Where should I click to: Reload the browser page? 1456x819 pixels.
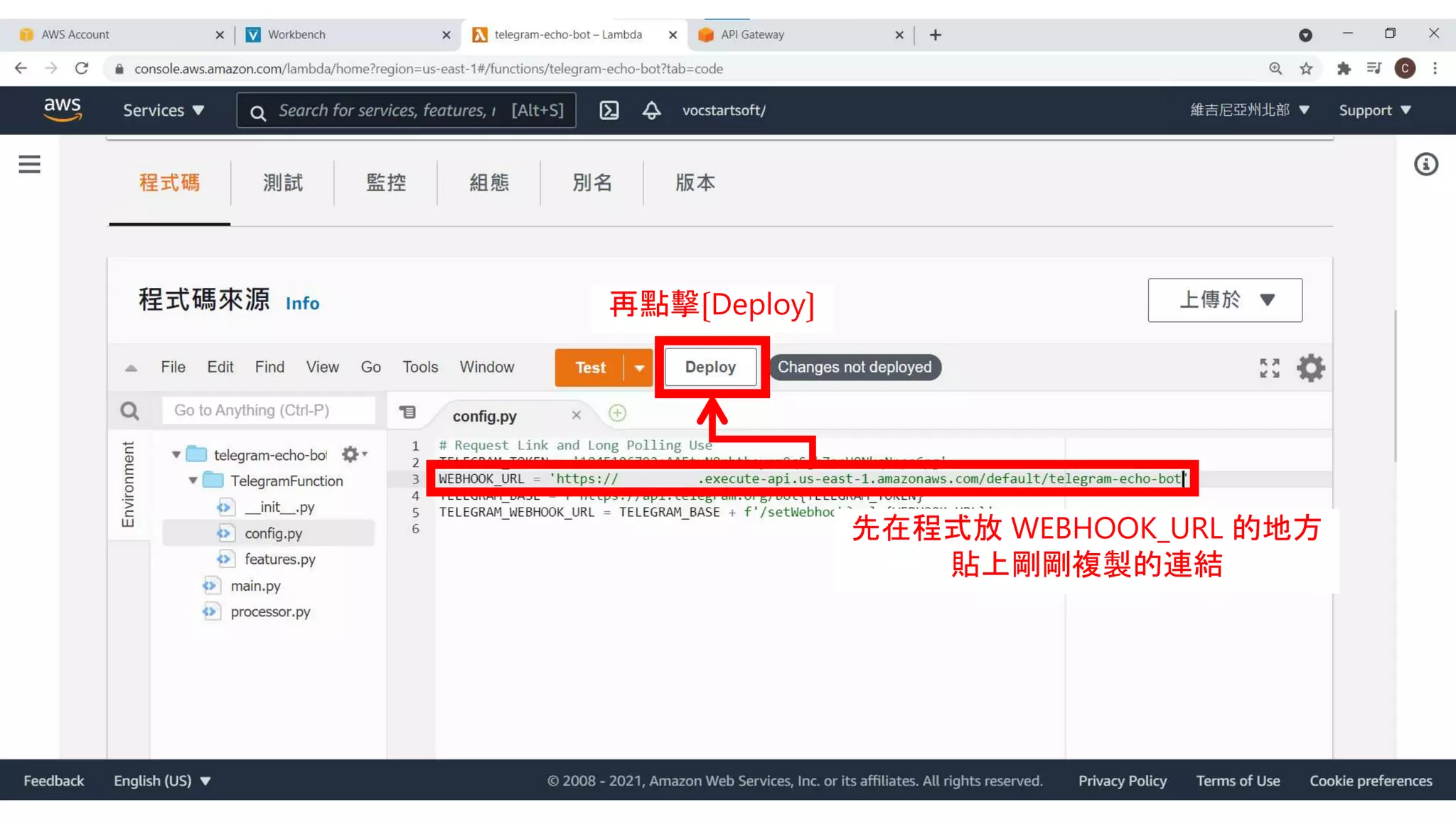point(82,68)
